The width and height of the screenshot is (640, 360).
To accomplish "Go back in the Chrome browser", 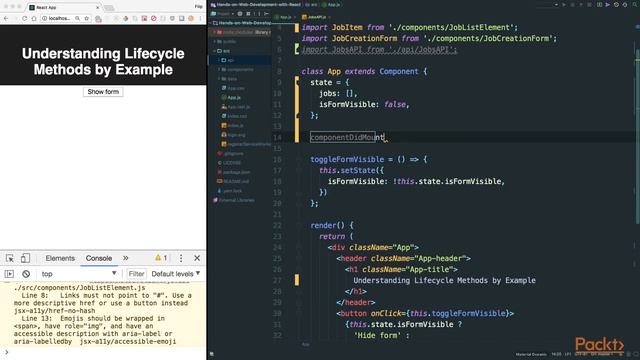I will click(6, 18).
